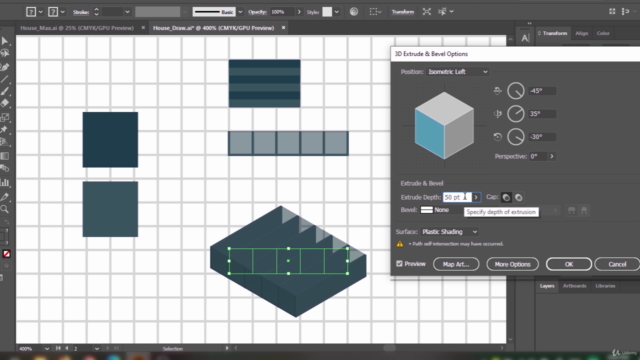Click the Y-axis rotation icon

[497, 114]
